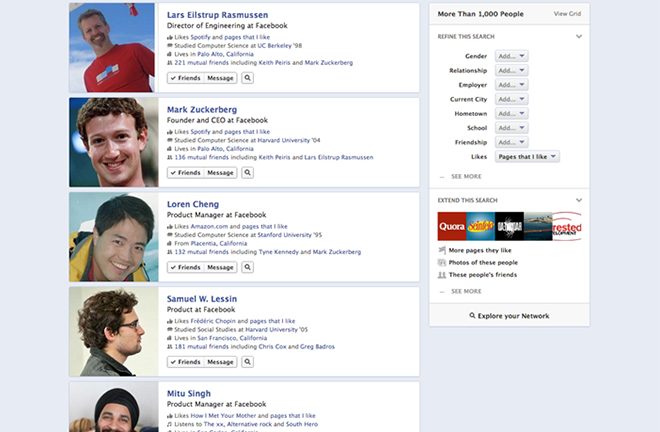Click See More under Refine This Search

tap(466, 176)
